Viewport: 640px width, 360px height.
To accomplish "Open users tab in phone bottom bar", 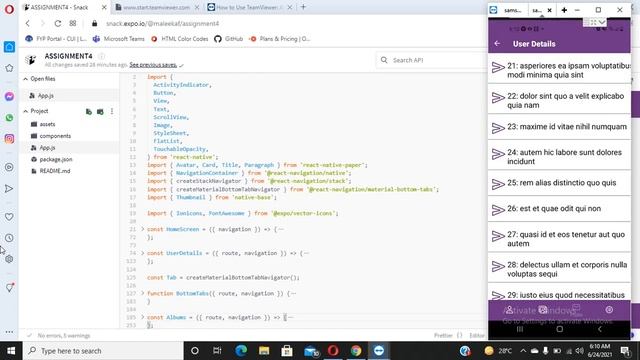I will coord(509,310).
